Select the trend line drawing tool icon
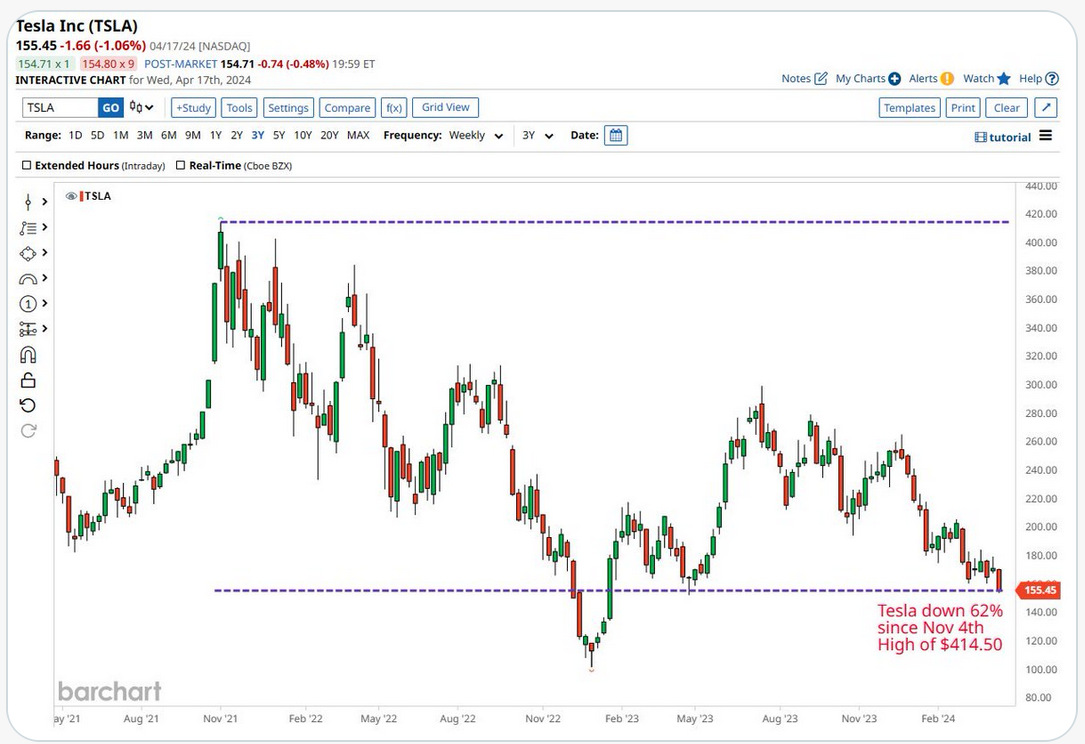The image size is (1085, 744). click(x=28, y=227)
